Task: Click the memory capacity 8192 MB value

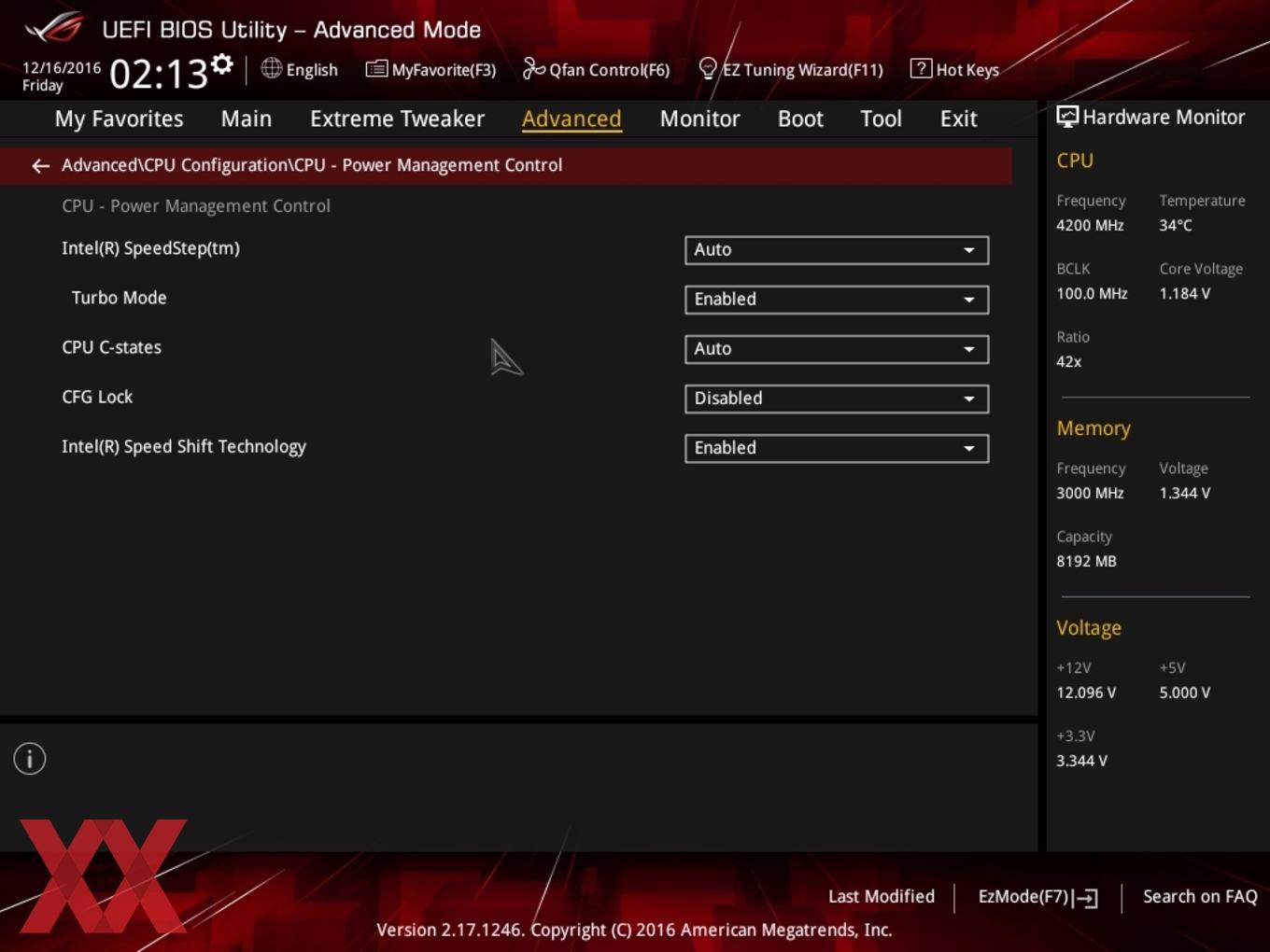Action: tap(1086, 561)
